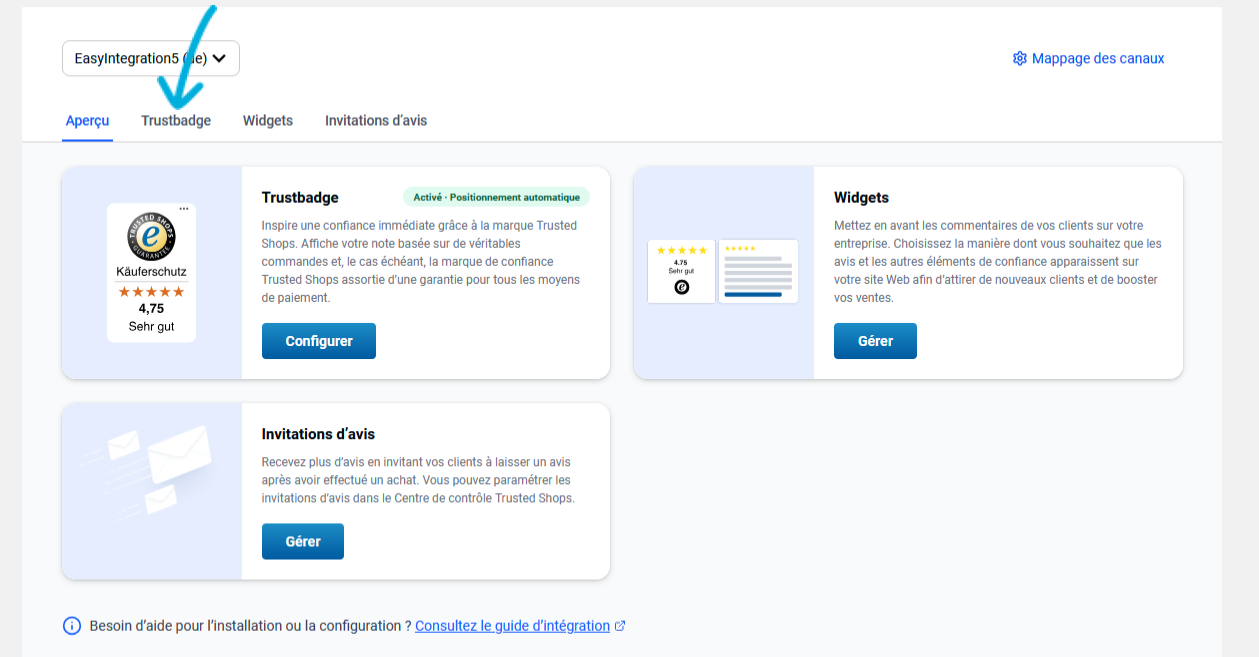This screenshot has height=657, width=1259.
Task: Switch to the Aperçu tab
Action: pos(87,121)
